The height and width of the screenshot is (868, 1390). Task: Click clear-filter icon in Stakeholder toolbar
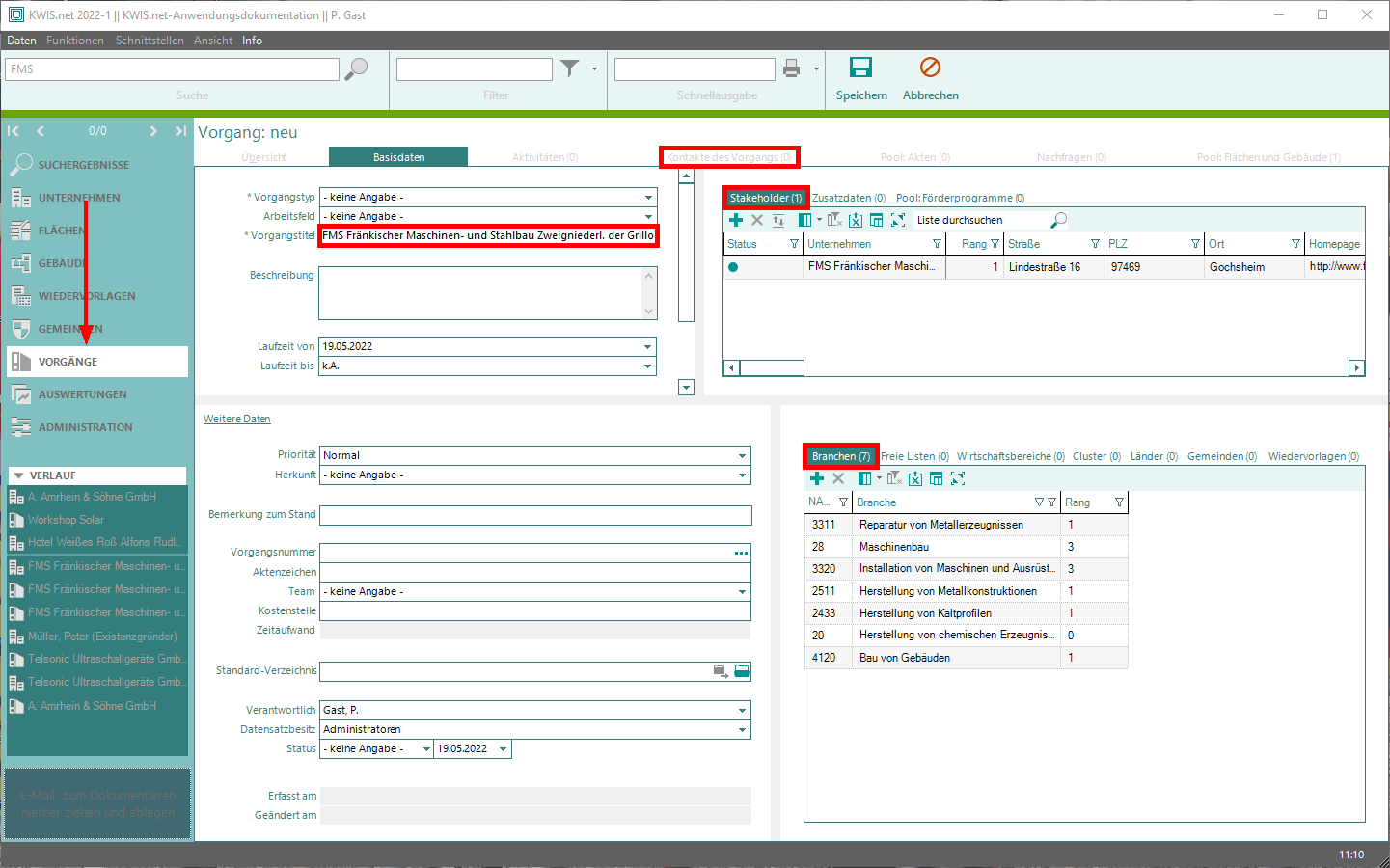834,220
